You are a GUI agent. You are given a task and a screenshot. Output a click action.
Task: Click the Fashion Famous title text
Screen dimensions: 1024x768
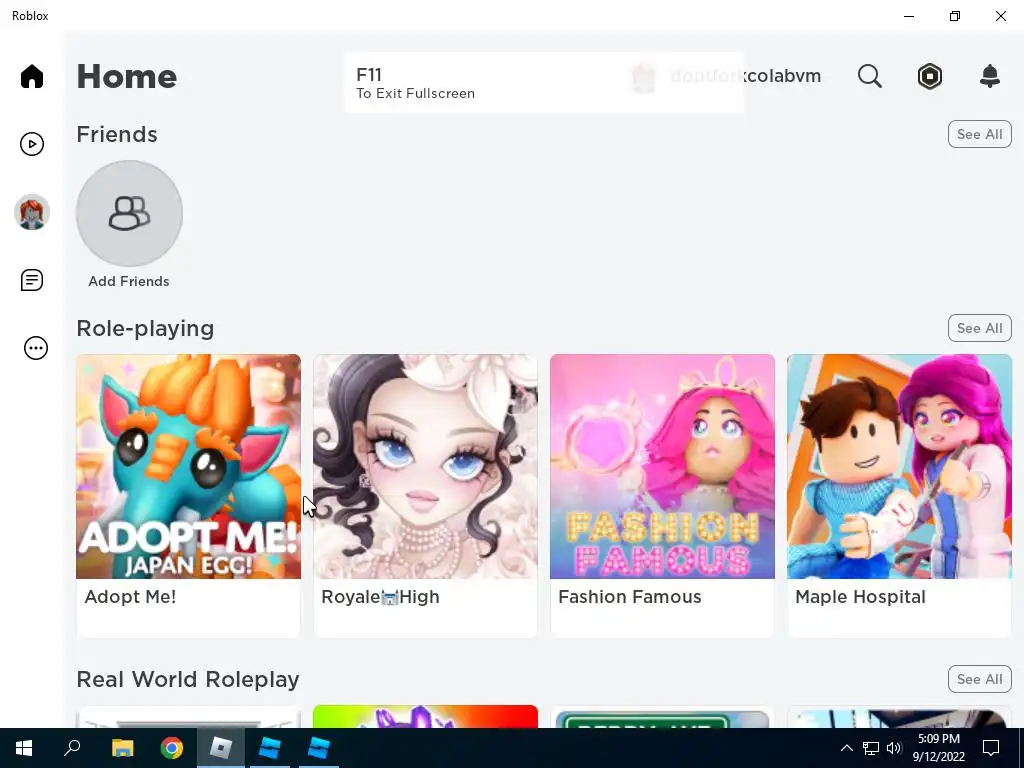click(630, 596)
